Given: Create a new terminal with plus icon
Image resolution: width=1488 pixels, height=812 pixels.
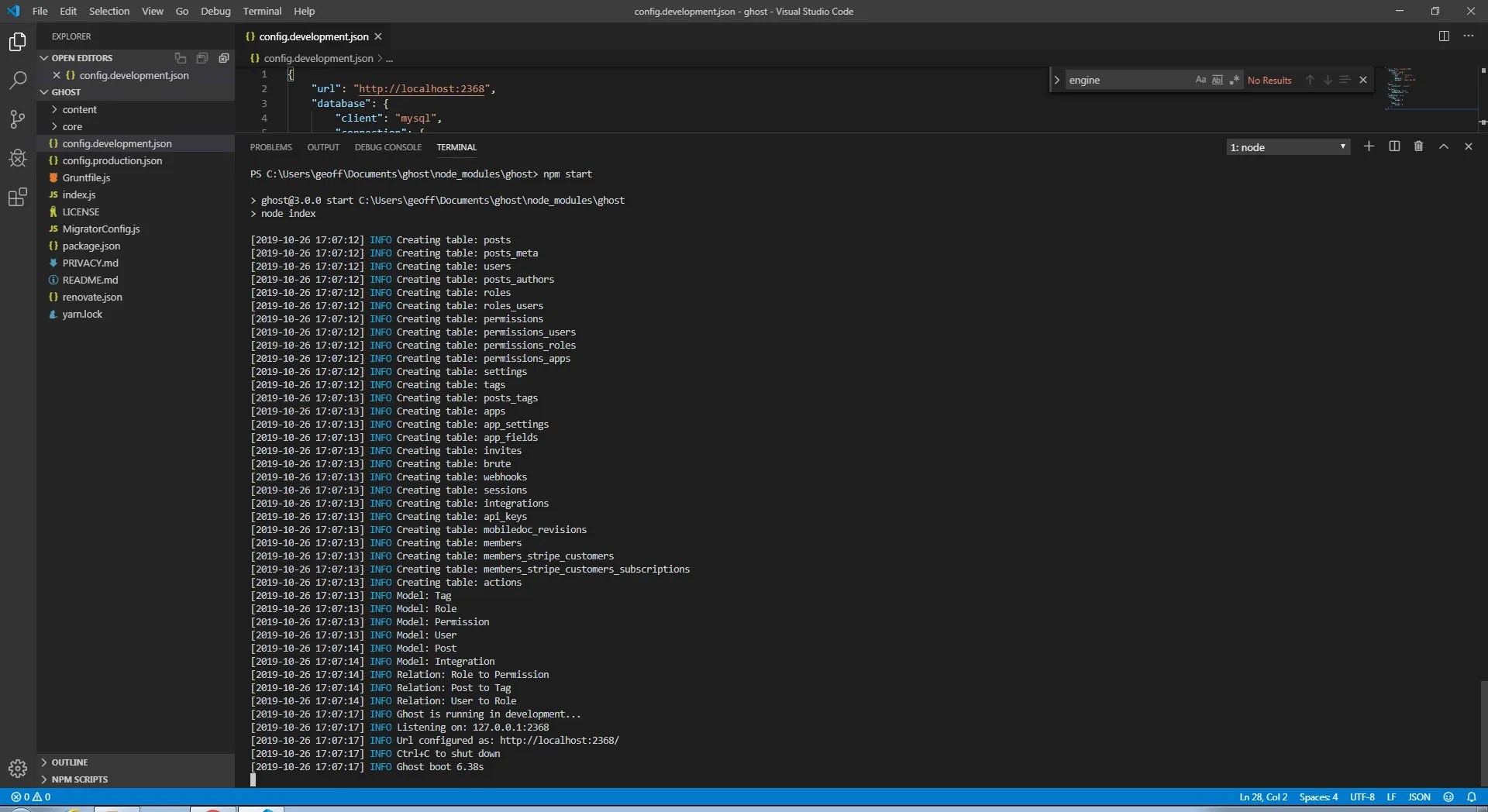Looking at the screenshot, I should (x=1369, y=146).
